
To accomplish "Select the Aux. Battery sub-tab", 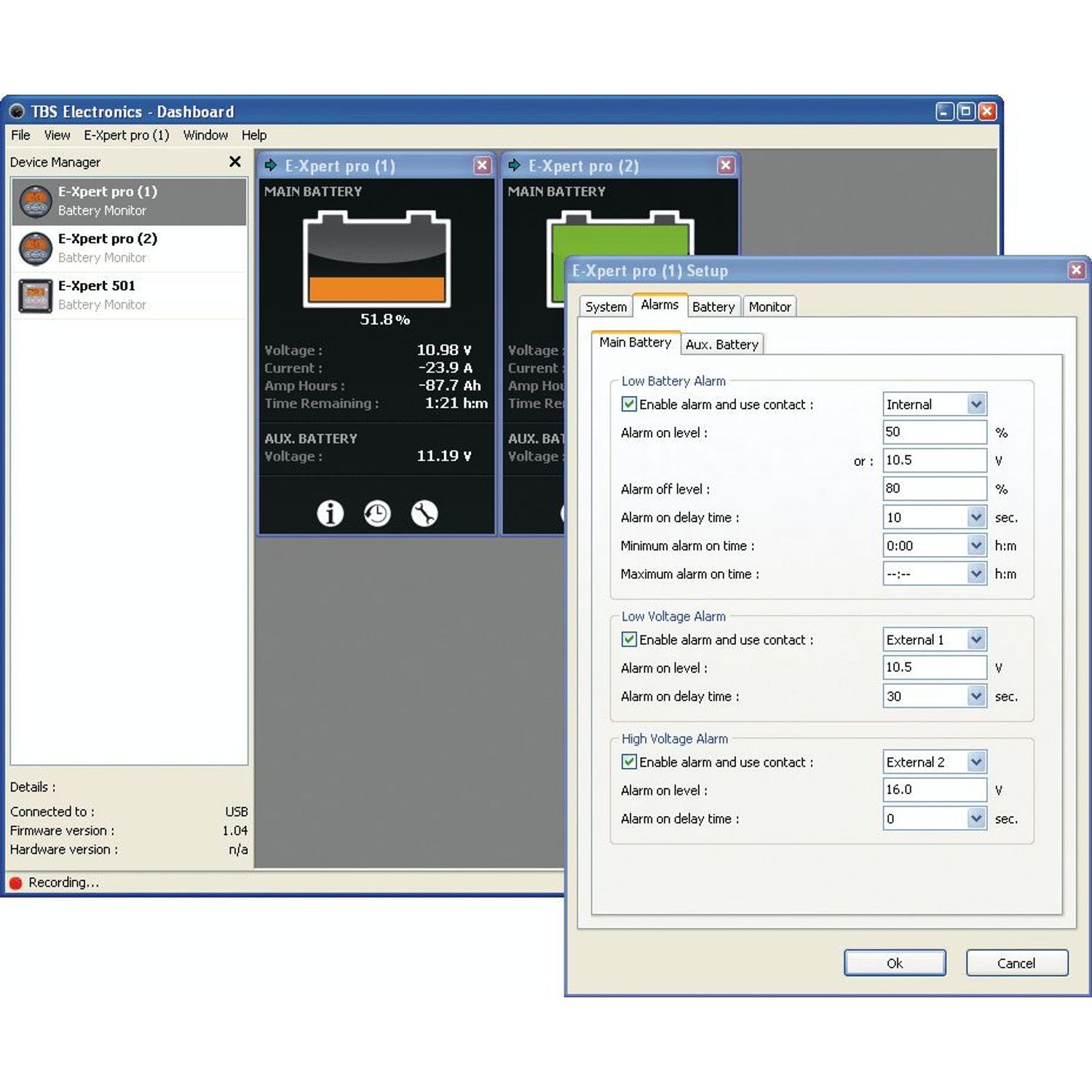I will point(722,344).
